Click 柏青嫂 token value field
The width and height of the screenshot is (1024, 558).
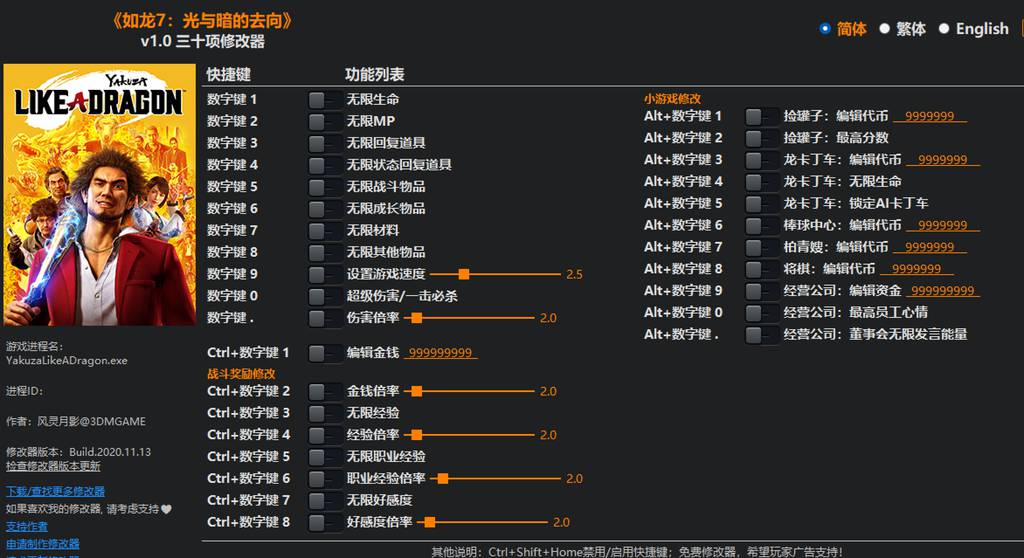pos(929,247)
